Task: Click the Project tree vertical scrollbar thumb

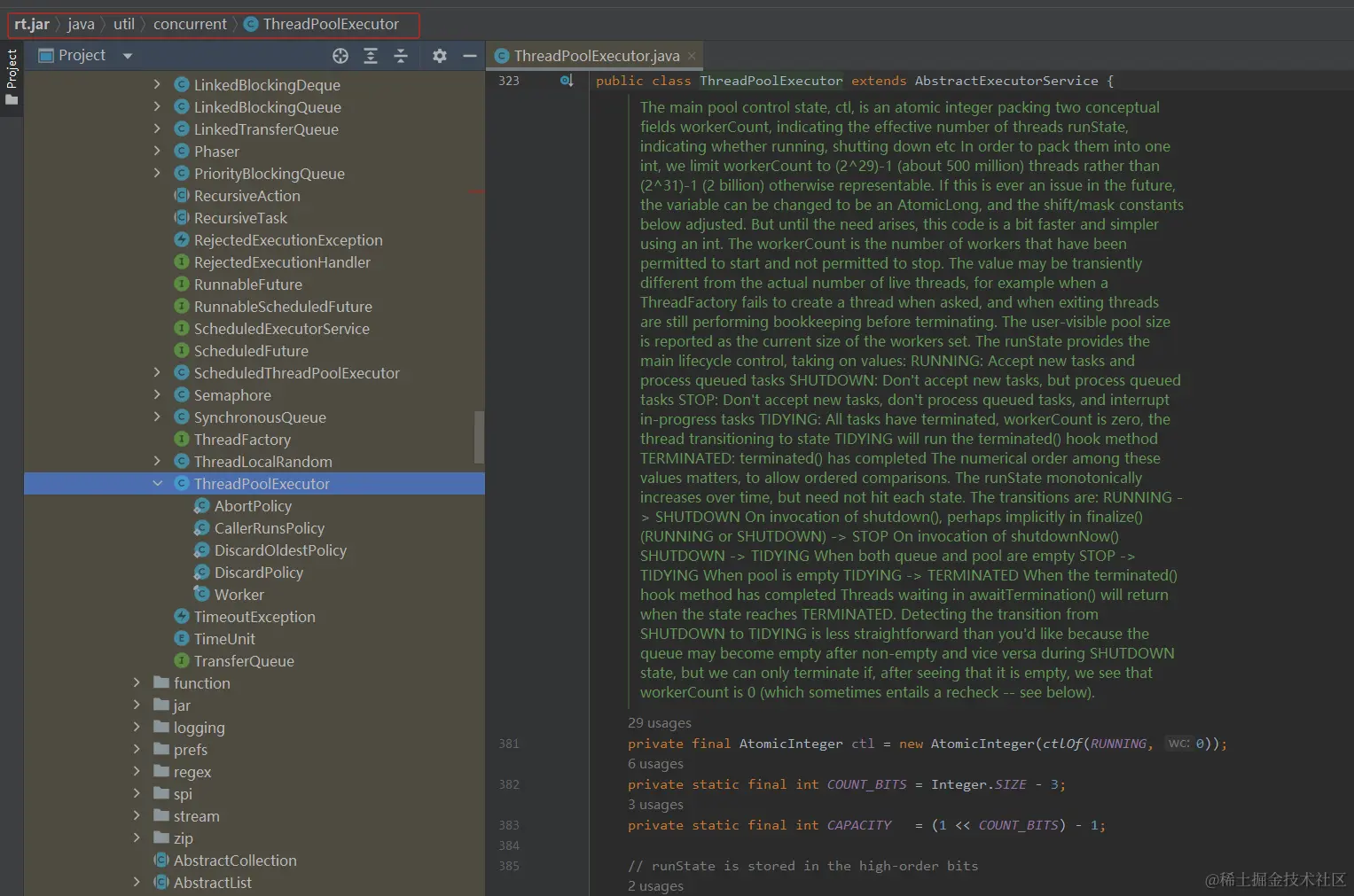Action: 480,437
